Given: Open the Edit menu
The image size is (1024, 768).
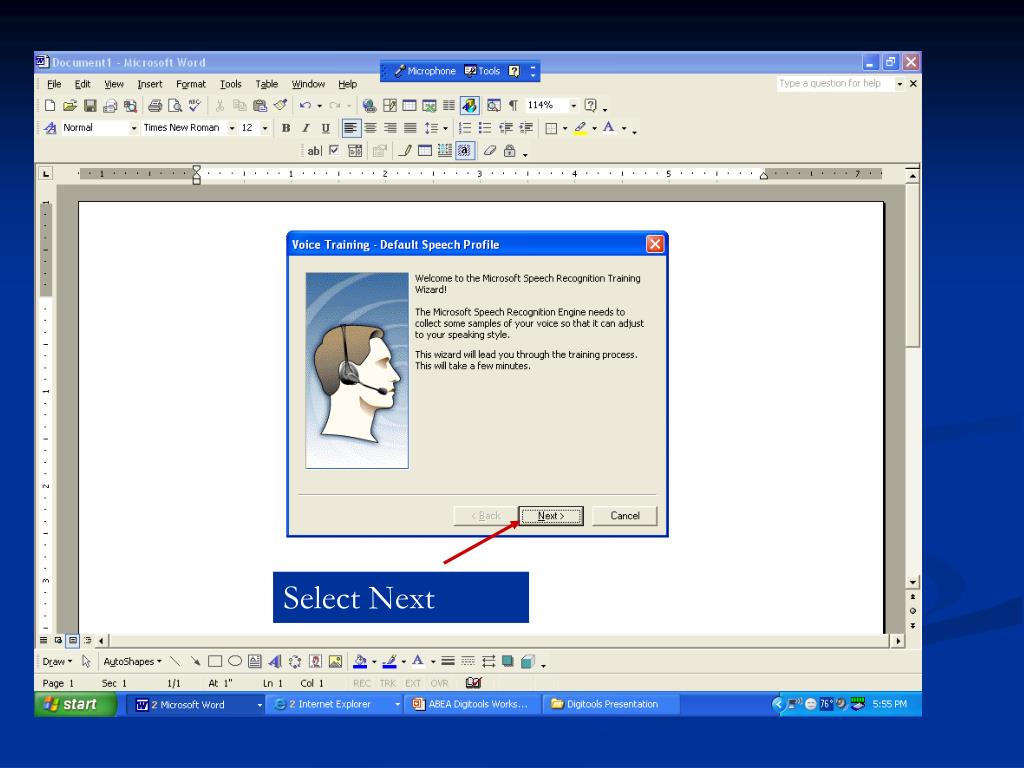Looking at the screenshot, I should (82, 84).
